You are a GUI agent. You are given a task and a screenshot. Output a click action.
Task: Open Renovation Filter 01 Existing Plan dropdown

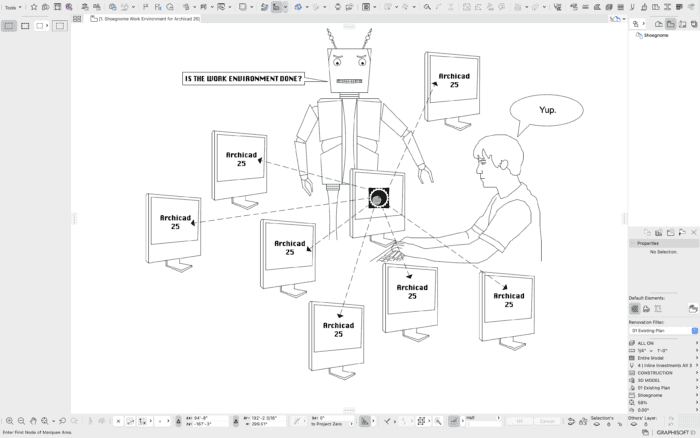point(663,331)
